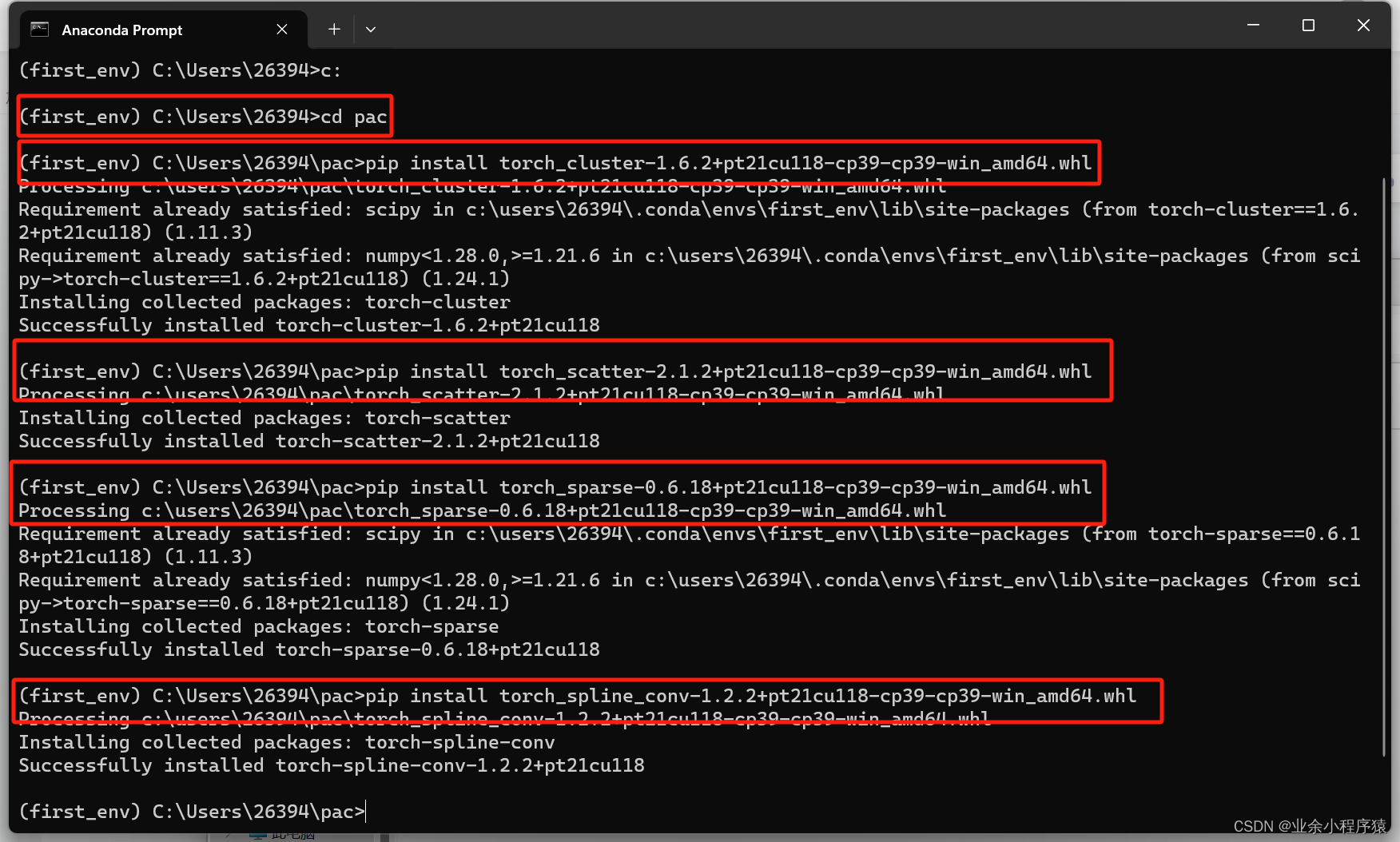Click the Anaconda Prompt tab icon
This screenshot has height=842, width=1400.
(38, 29)
